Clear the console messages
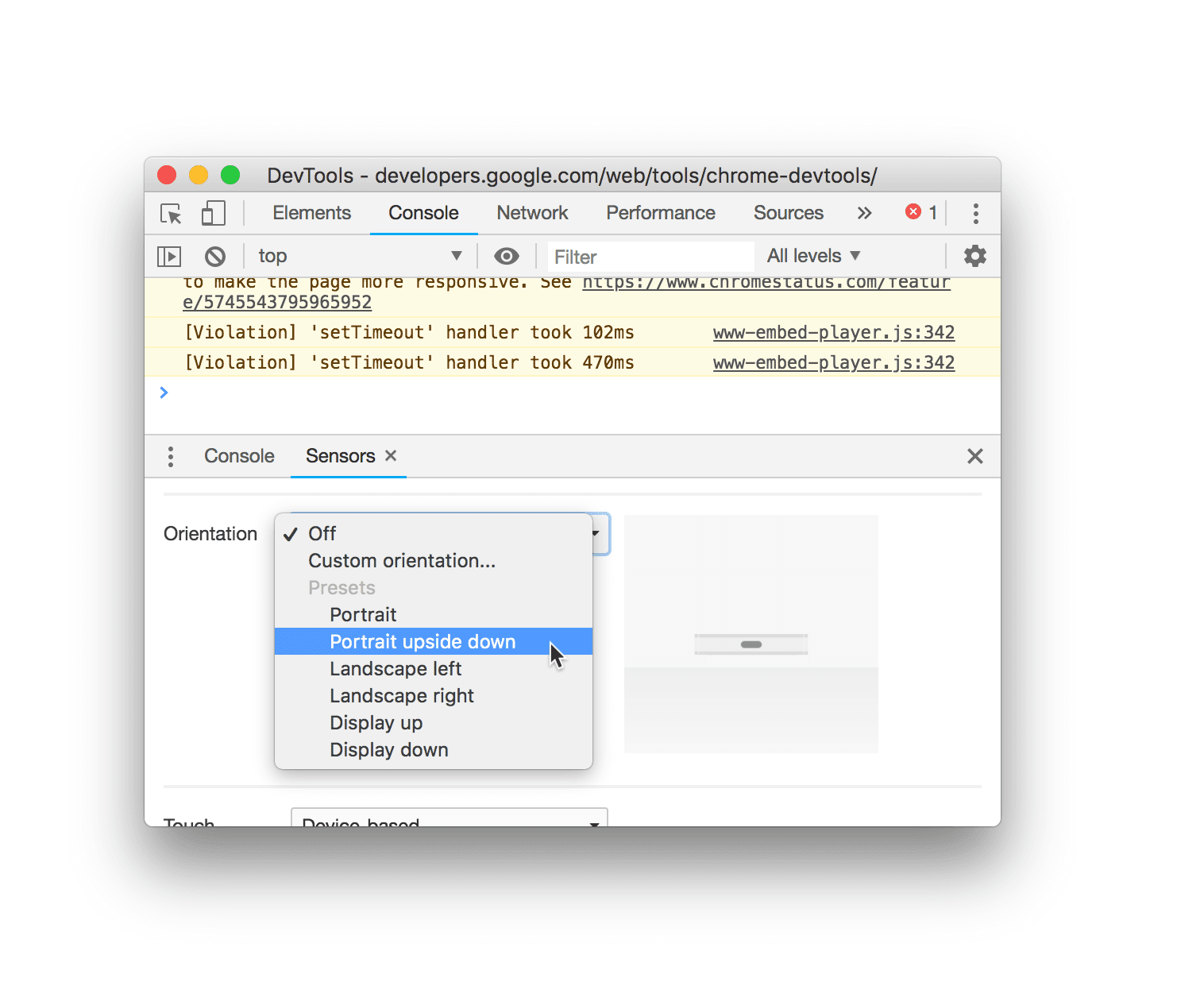Image resolution: width=1204 pixels, height=998 pixels. coord(214,256)
